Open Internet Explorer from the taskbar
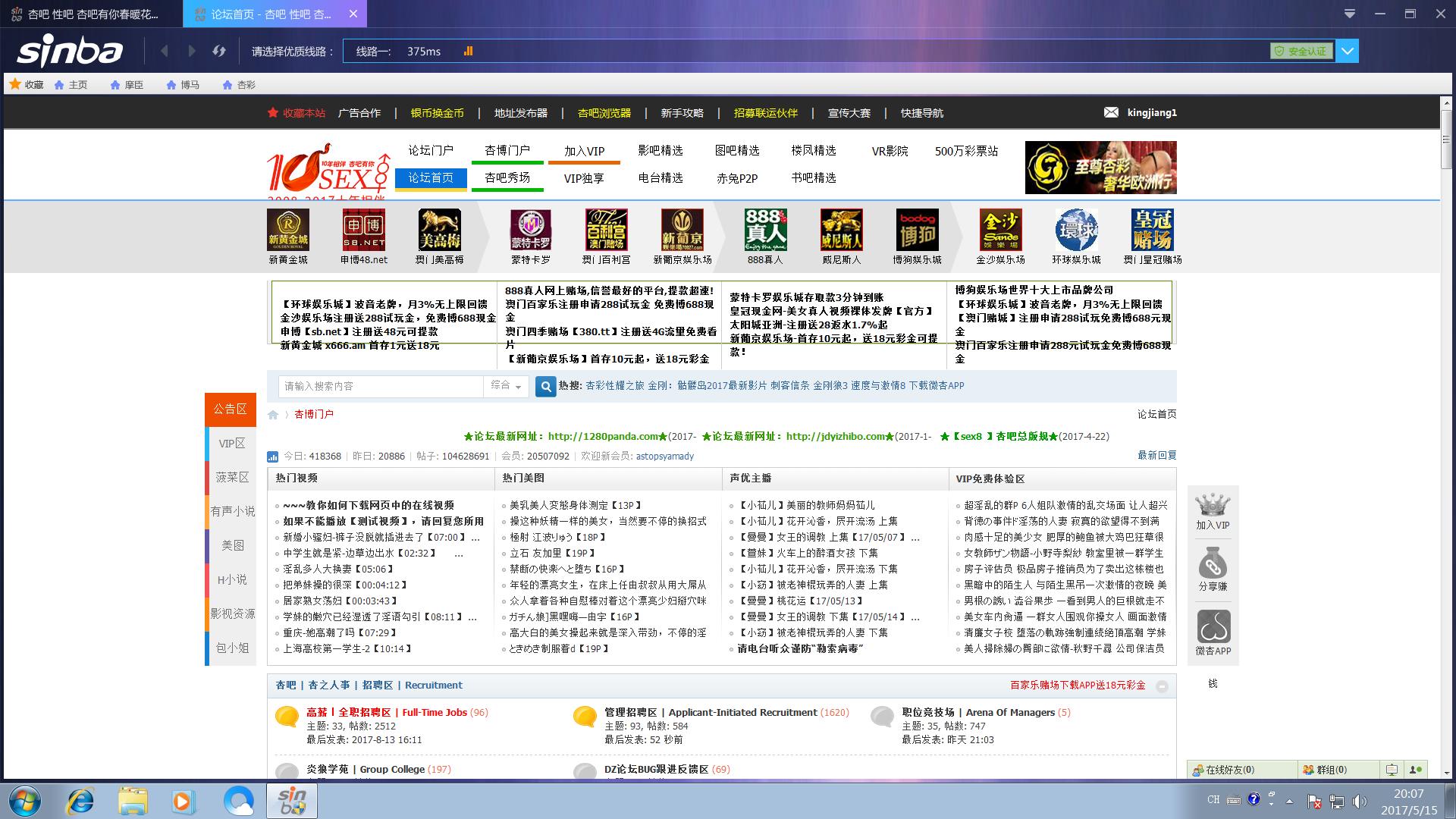1456x819 pixels. click(x=80, y=802)
